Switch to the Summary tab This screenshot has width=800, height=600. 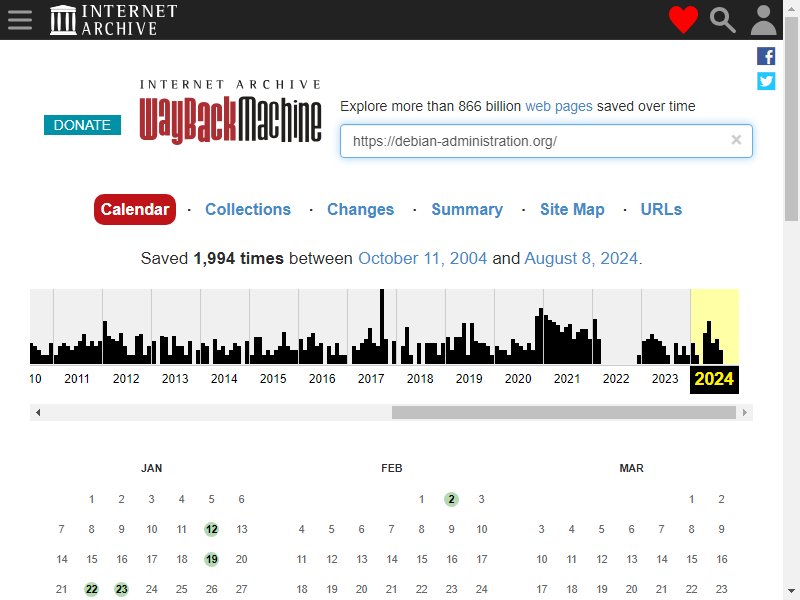click(467, 209)
